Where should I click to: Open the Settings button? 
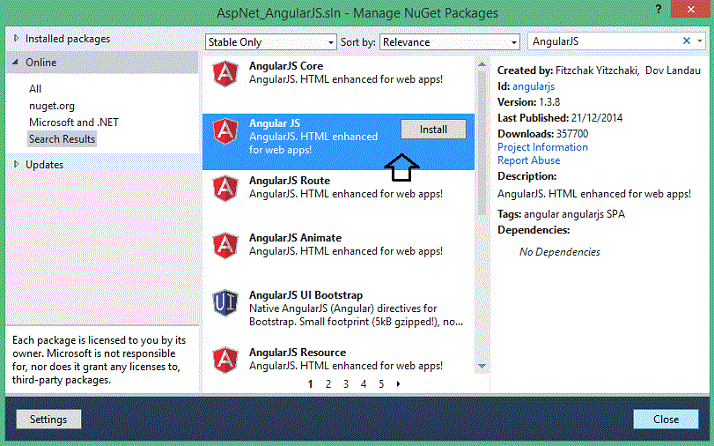pos(48,419)
